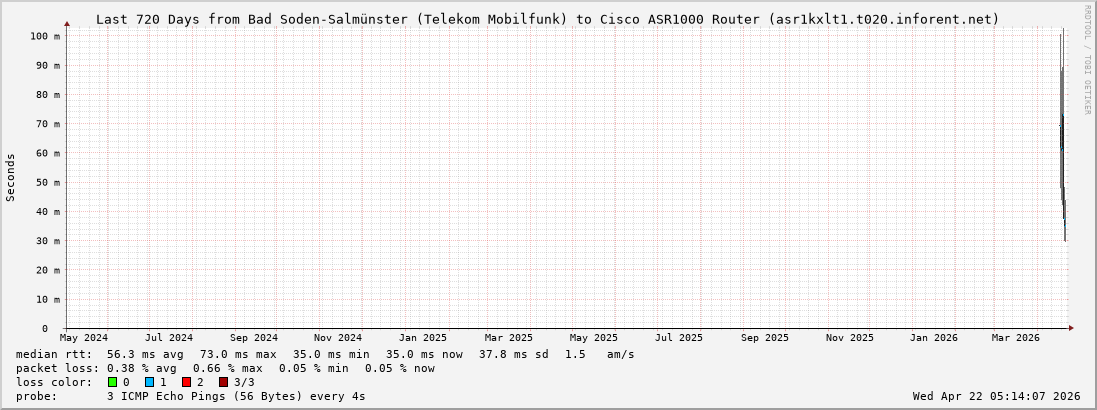Image resolution: width=1097 pixels, height=410 pixels.
Task: Click the 'Mar 2026' x-axis label
Action: pos(1015,338)
